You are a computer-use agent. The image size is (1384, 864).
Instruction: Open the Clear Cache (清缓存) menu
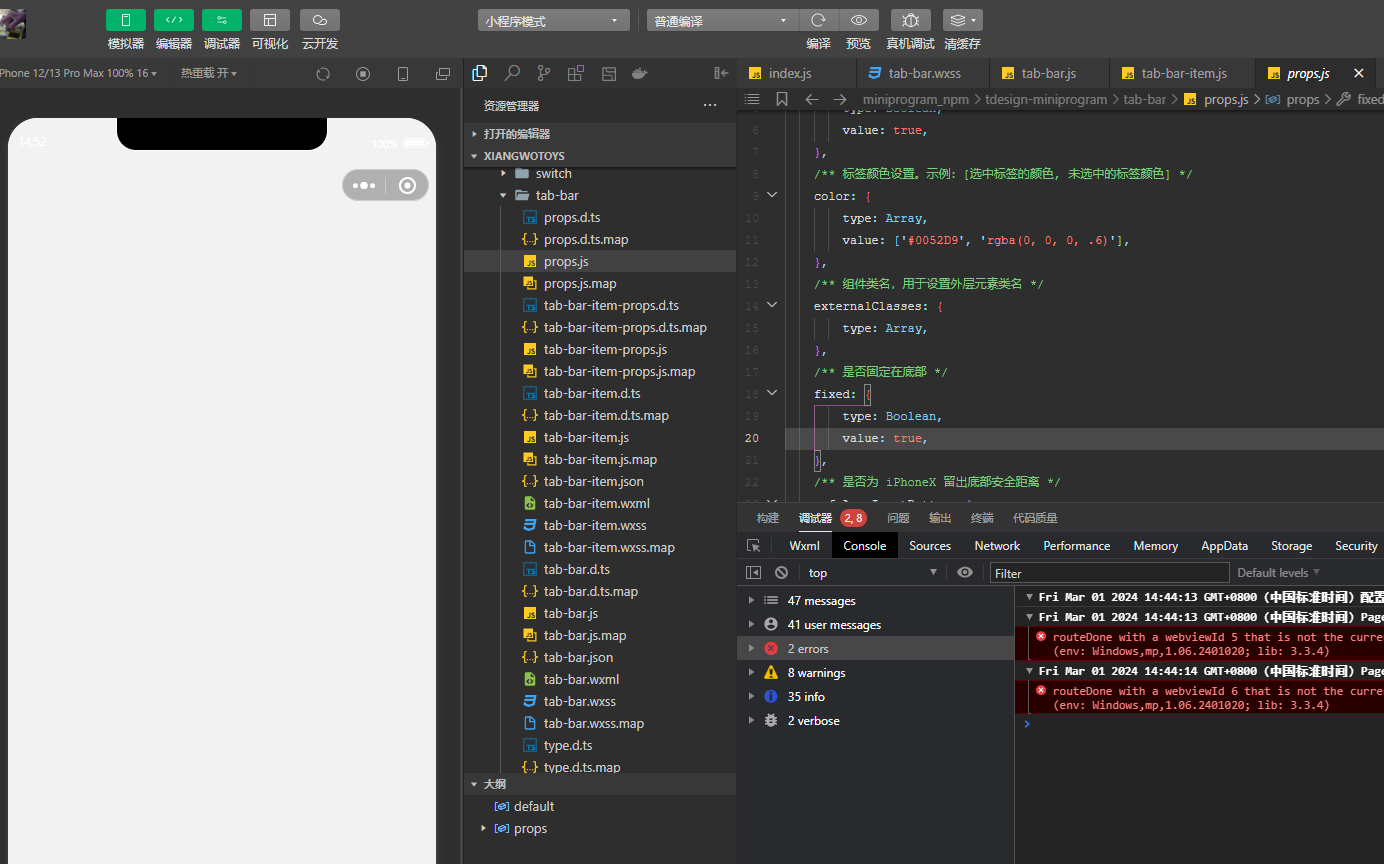[962, 20]
